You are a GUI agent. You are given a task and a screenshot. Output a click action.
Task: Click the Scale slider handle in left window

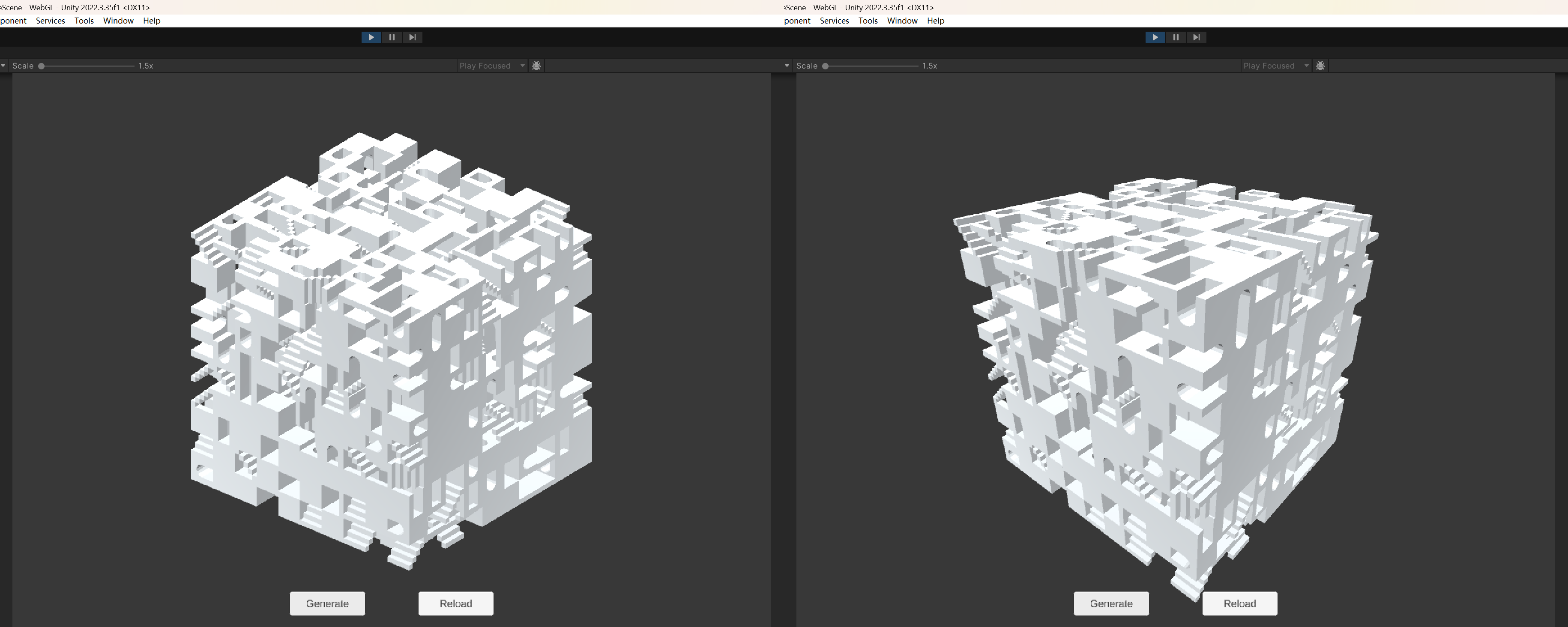pyautogui.click(x=42, y=66)
